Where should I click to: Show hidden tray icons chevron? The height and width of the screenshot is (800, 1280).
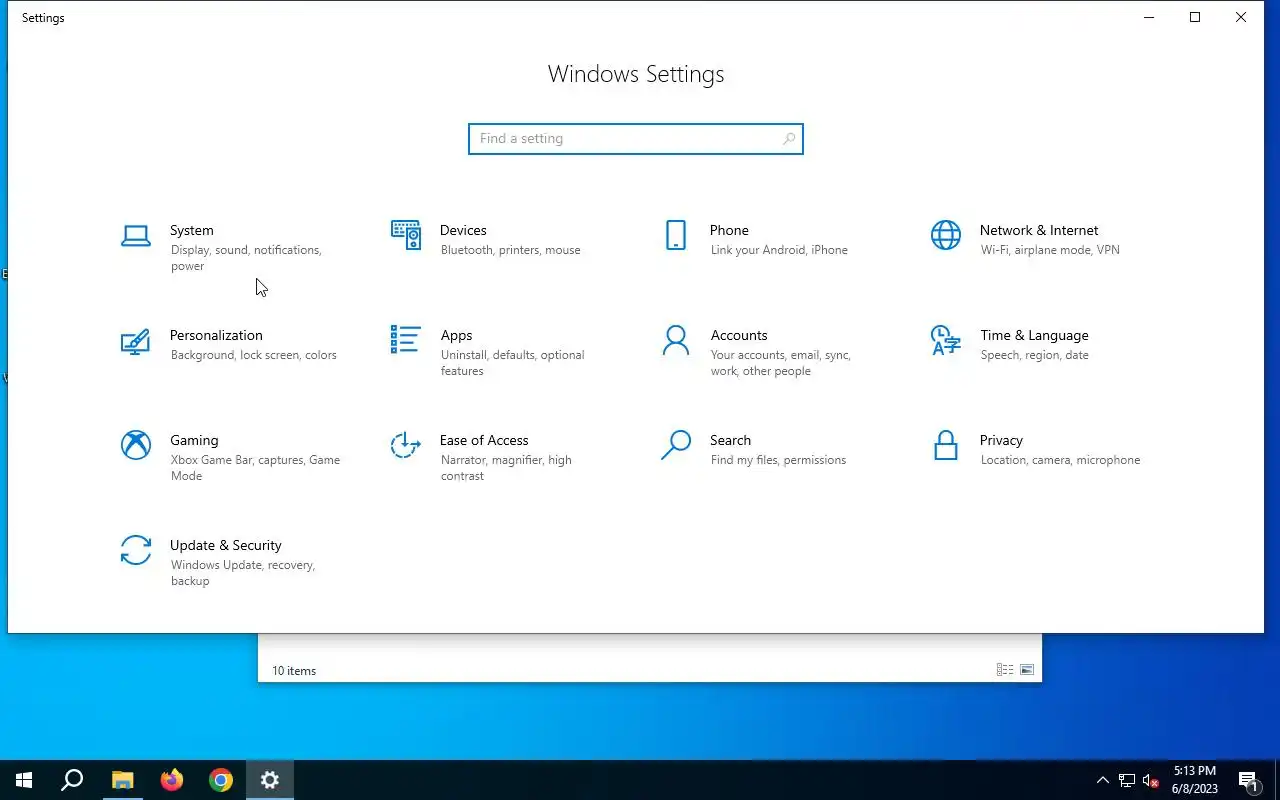click(x=1103, y=780)
